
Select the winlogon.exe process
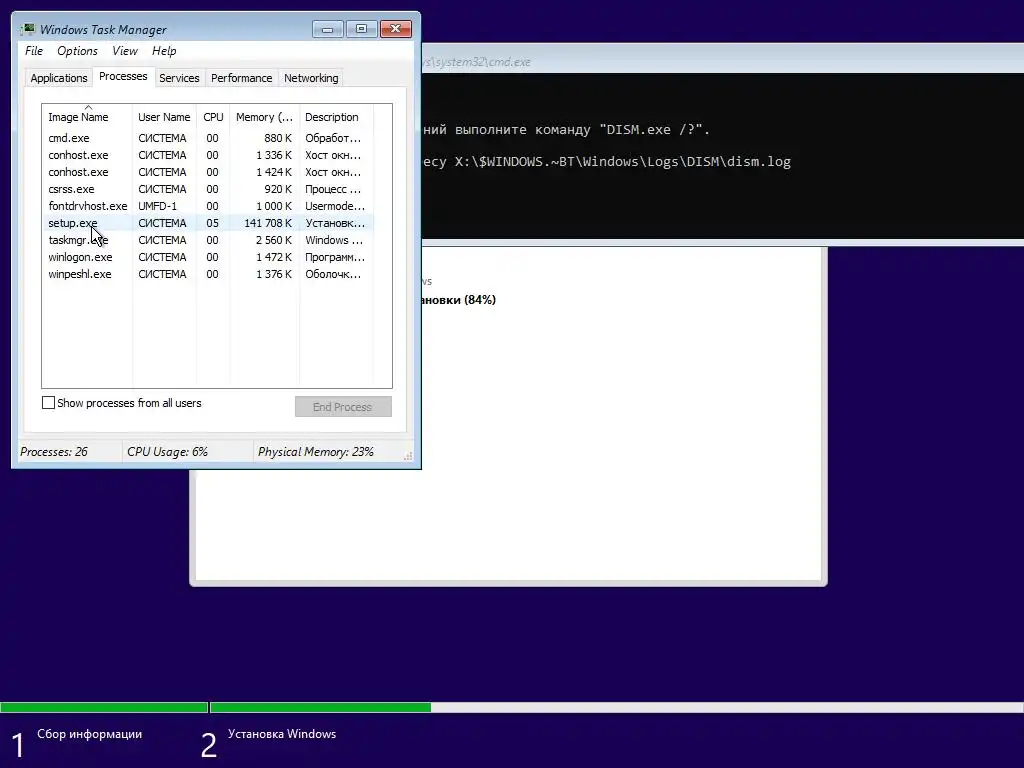(208, 257)
